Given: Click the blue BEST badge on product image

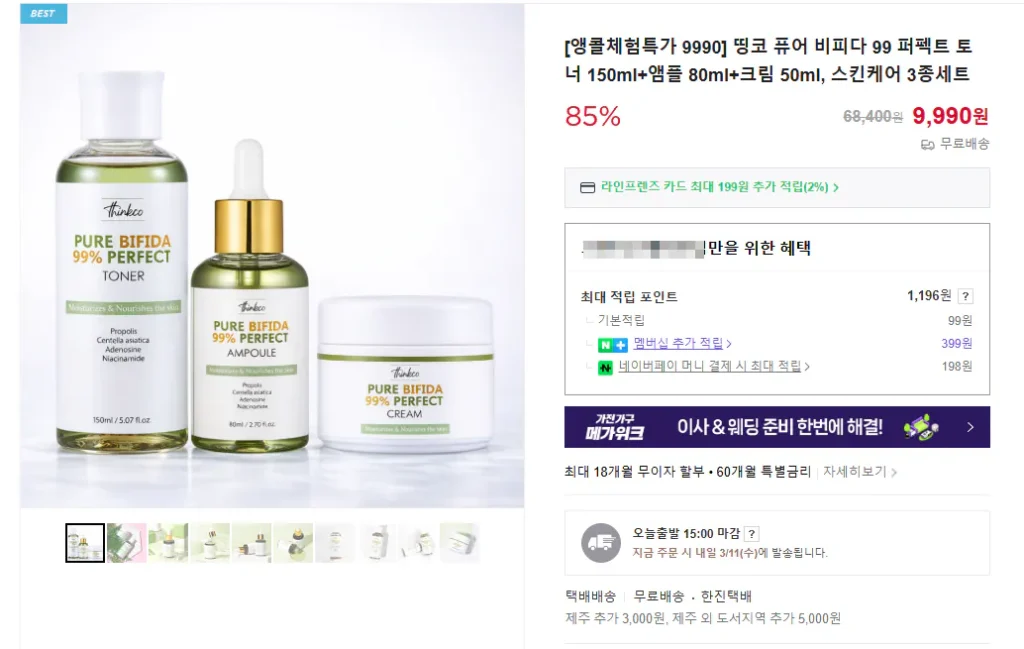Looking at the screenshot, I should point(43,13).
